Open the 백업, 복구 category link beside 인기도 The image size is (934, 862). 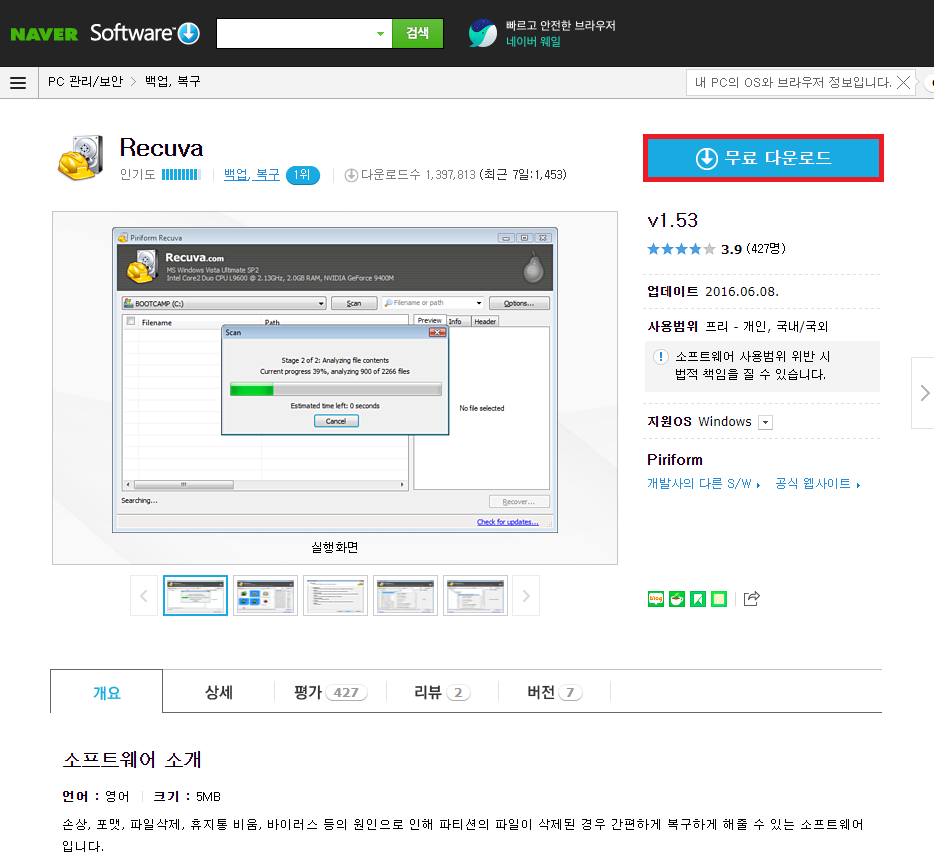point(251,175)
